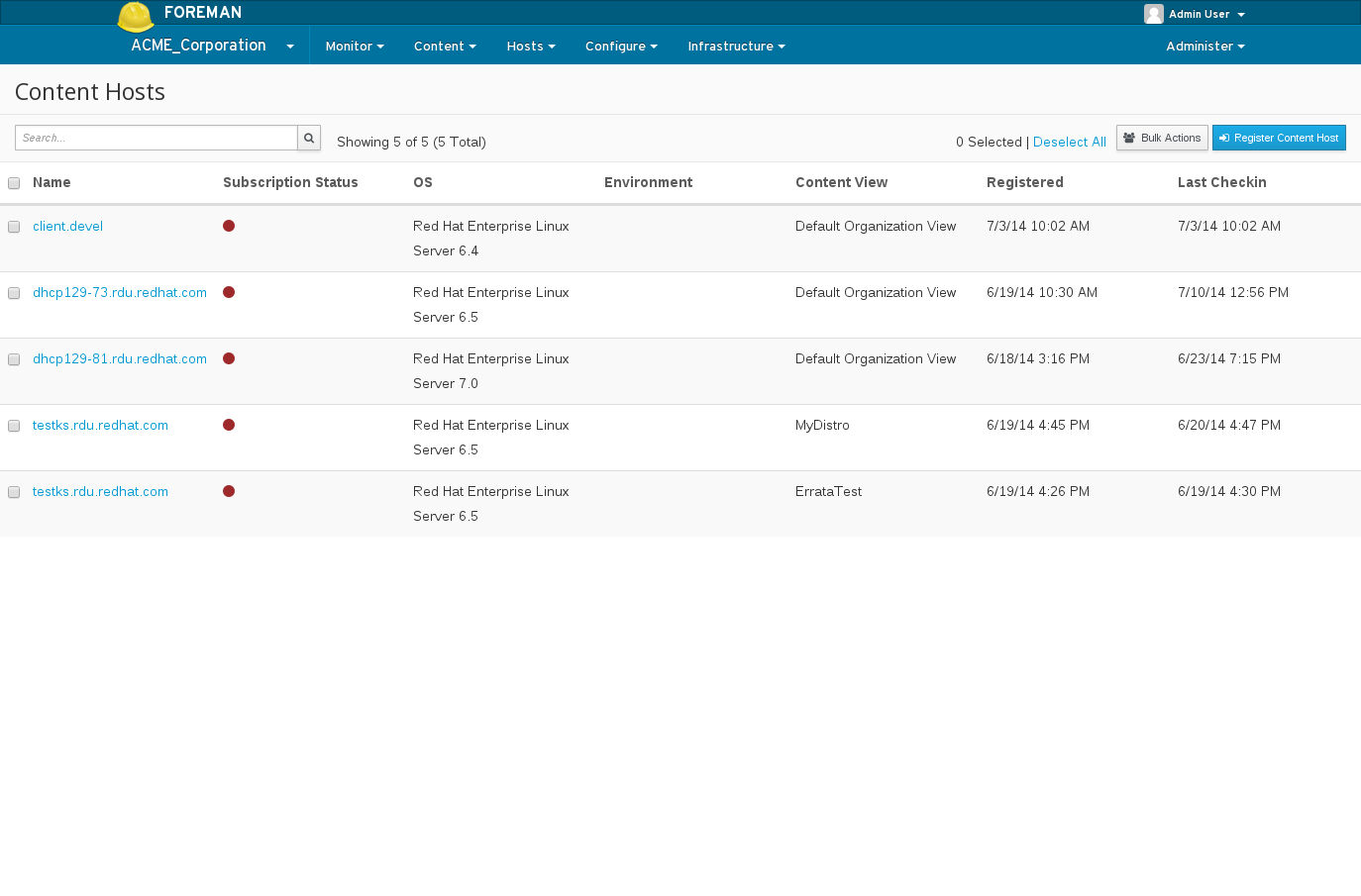
Task: Click '7/10/14 12:56 PM' last checkin cell
Action: (x=1233, y=292)
